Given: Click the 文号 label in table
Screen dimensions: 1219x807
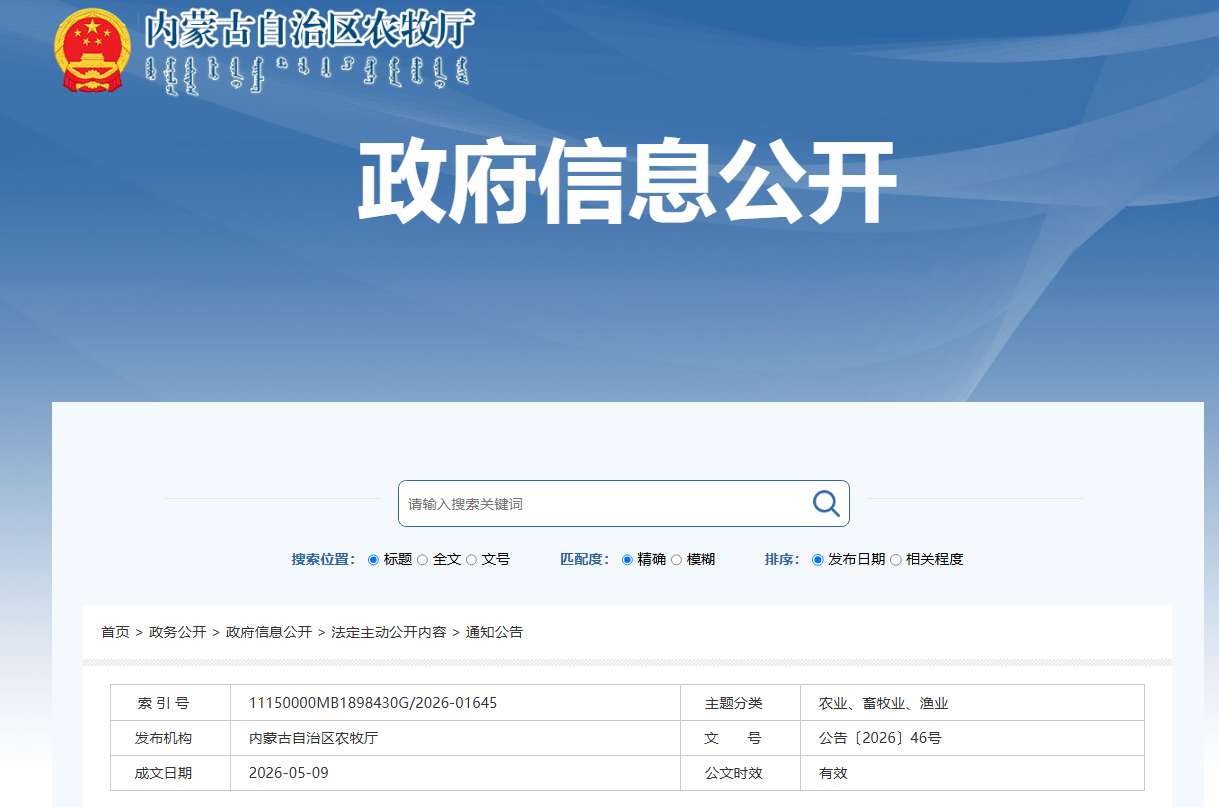Looking at the screenshot, I should 733,738.
